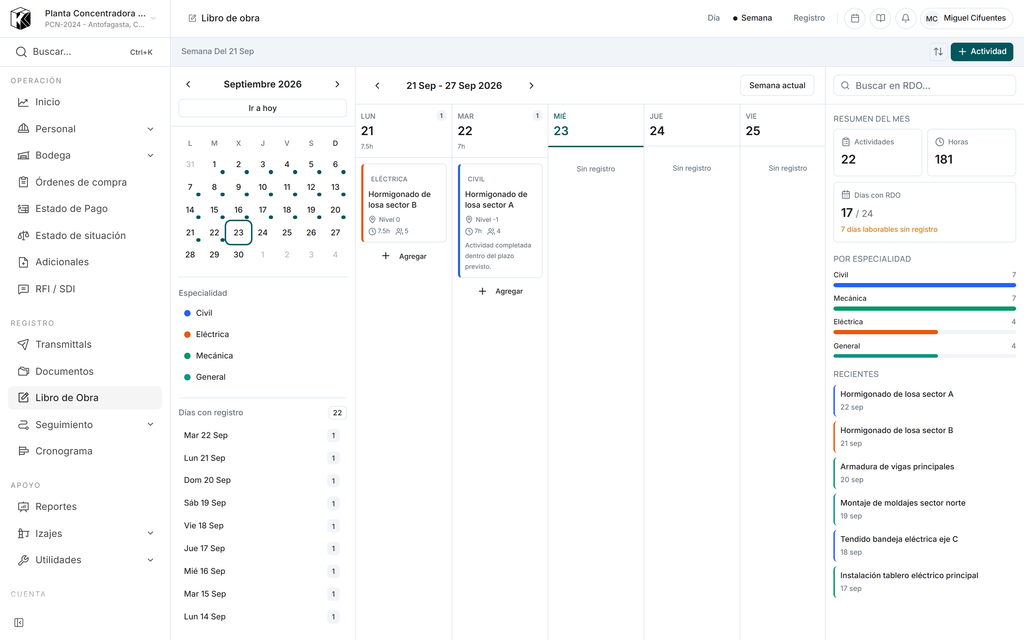Open Libro de Obra in sidebar
The height and width of the screenshot is (640, 1024).
click(x=85, y=398)
